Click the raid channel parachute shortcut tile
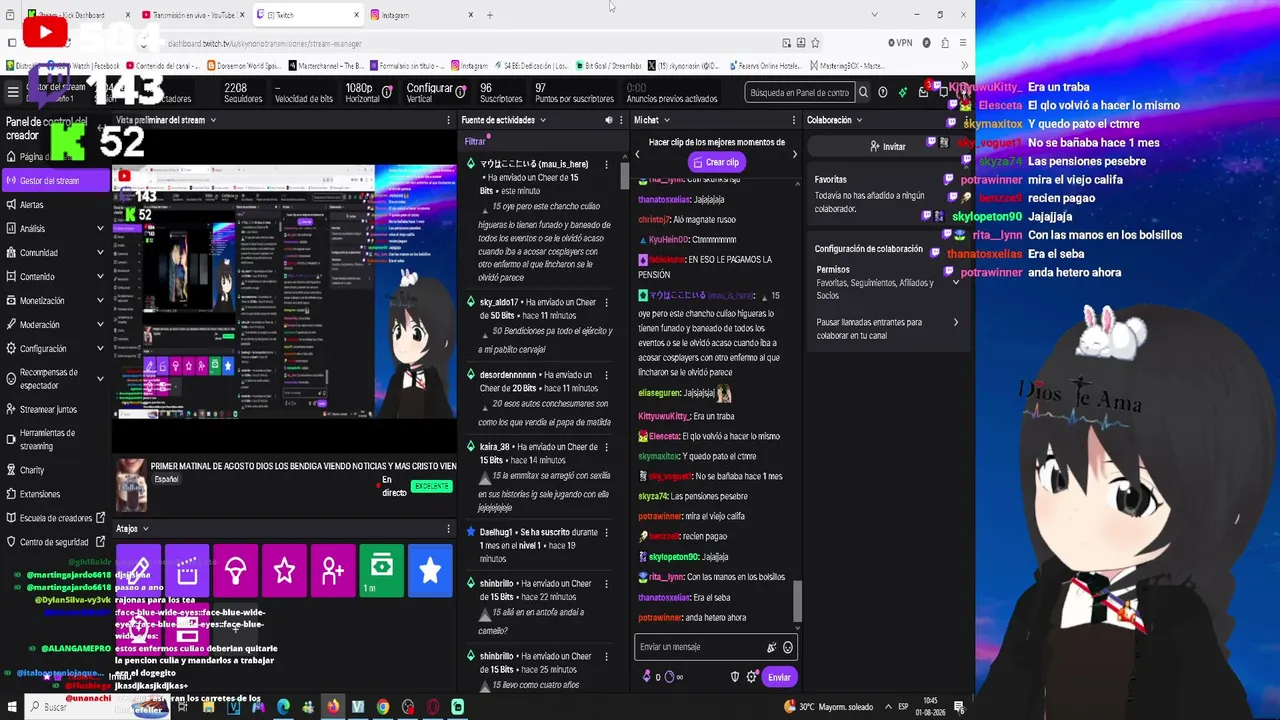This screenshot has width=1280, height=720. [236, 570]
